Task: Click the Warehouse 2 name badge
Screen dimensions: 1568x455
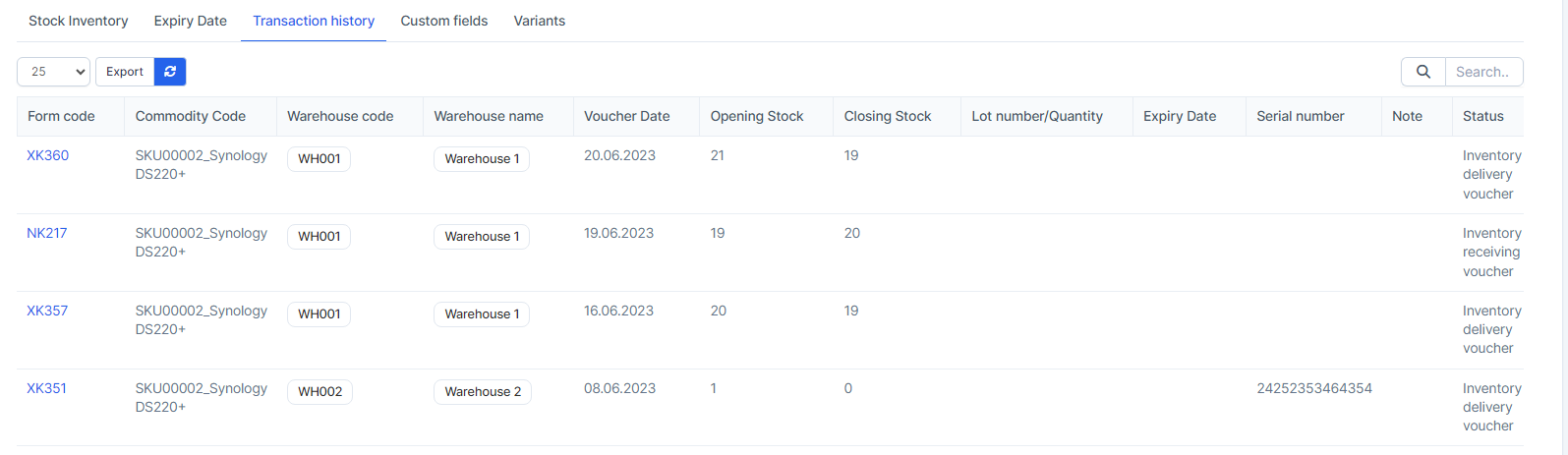Action: (483, 392)
